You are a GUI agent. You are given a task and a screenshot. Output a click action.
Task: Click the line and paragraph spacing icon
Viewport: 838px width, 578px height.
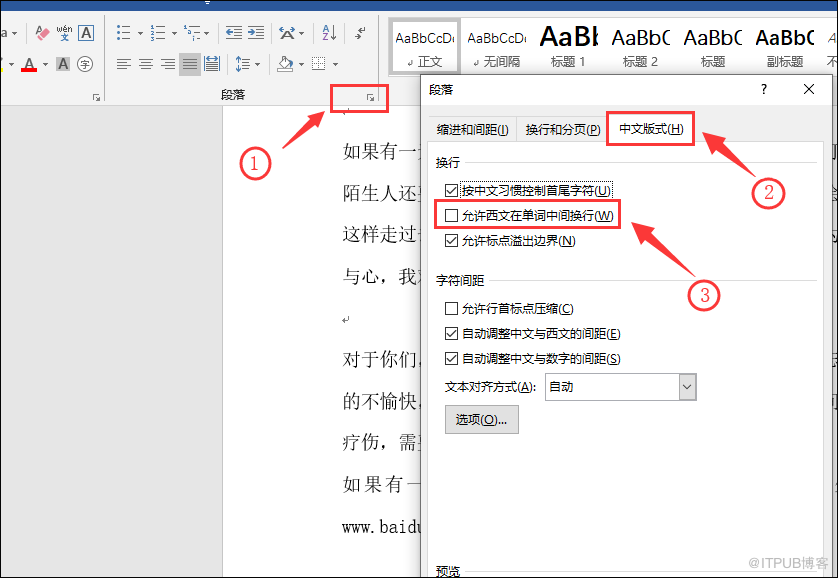tap(243, 65)
